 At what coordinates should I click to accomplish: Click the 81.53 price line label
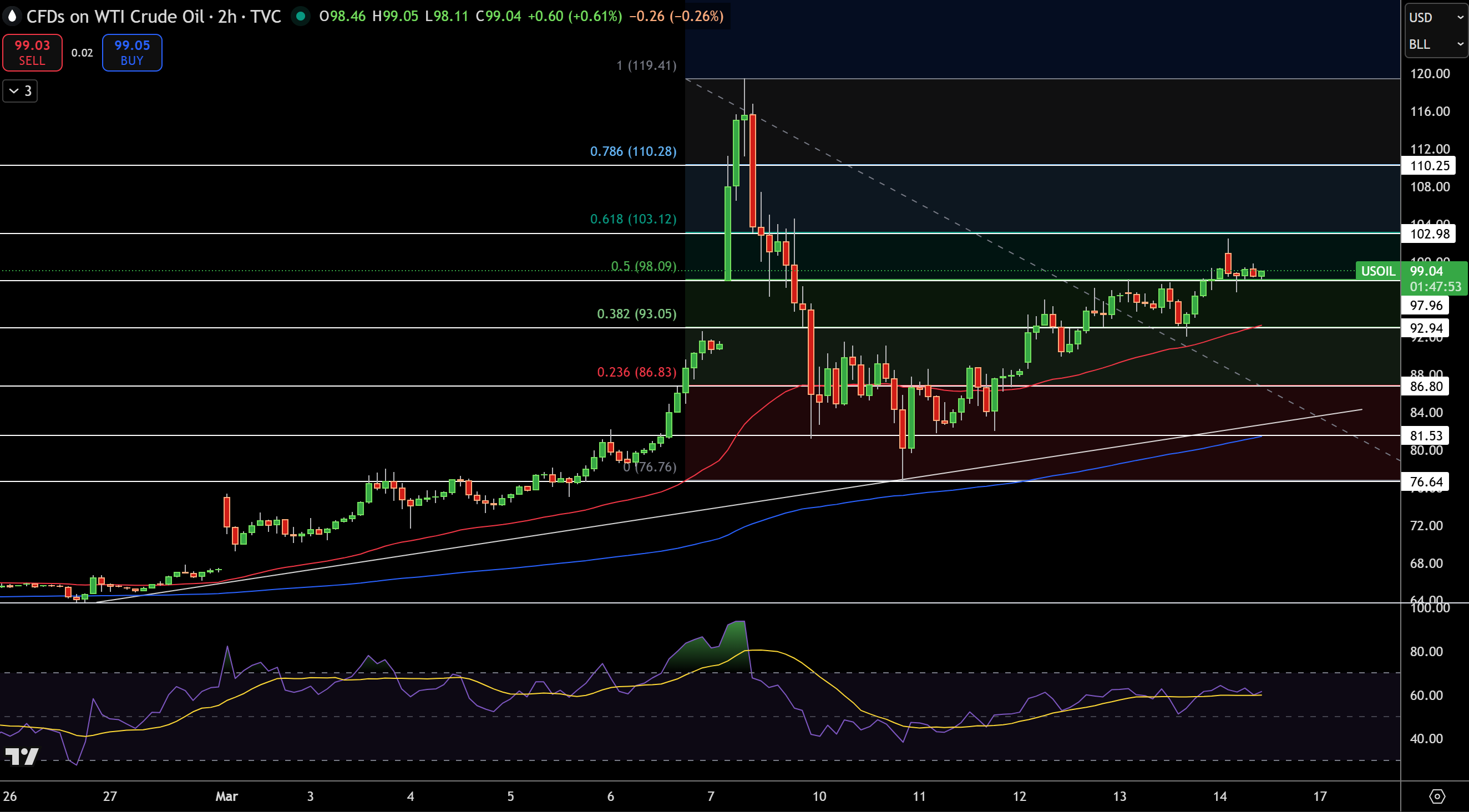[x=1426, y=435]
